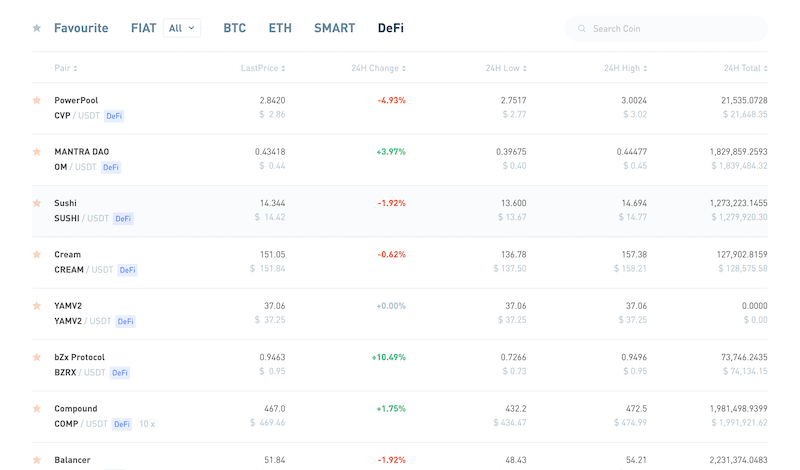Viewport: 800px width, 470px height.
Task: Click the '10 x' leverage badge on COMP/USDT
Action: pos(147,424)
